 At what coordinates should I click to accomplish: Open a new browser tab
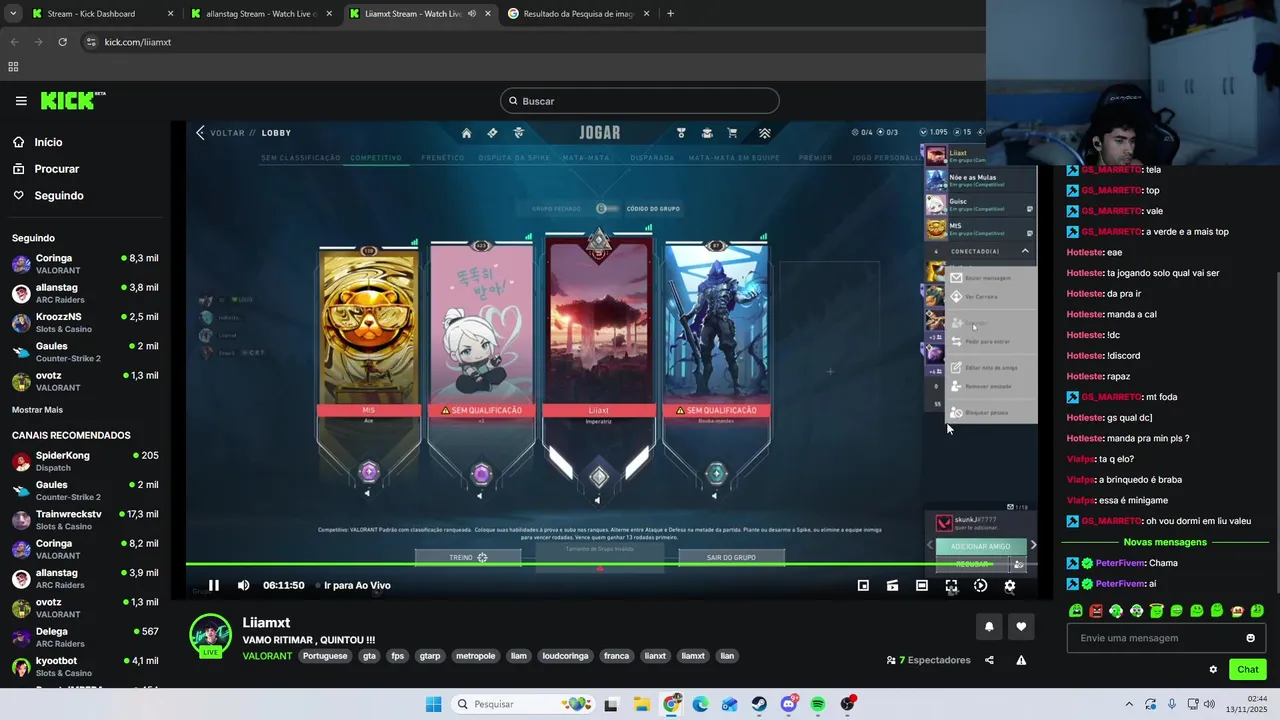pyautogui.click(x=670, y=14)
